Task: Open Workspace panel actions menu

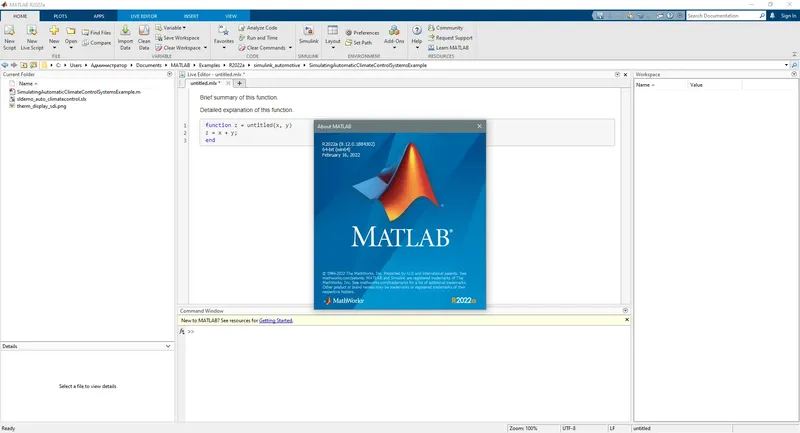Action: click(794, 74)
